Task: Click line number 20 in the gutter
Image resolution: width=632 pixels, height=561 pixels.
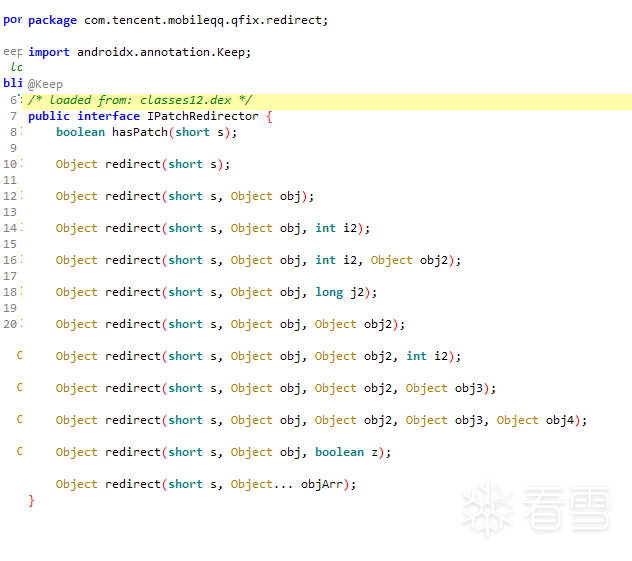Action: tap(10, 324)
